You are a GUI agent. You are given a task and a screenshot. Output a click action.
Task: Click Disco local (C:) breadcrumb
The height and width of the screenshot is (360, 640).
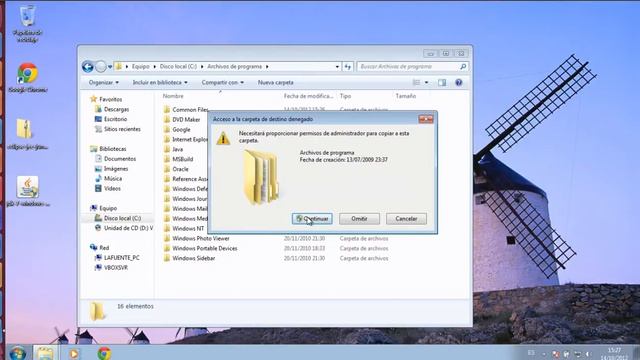click(178, 67)
